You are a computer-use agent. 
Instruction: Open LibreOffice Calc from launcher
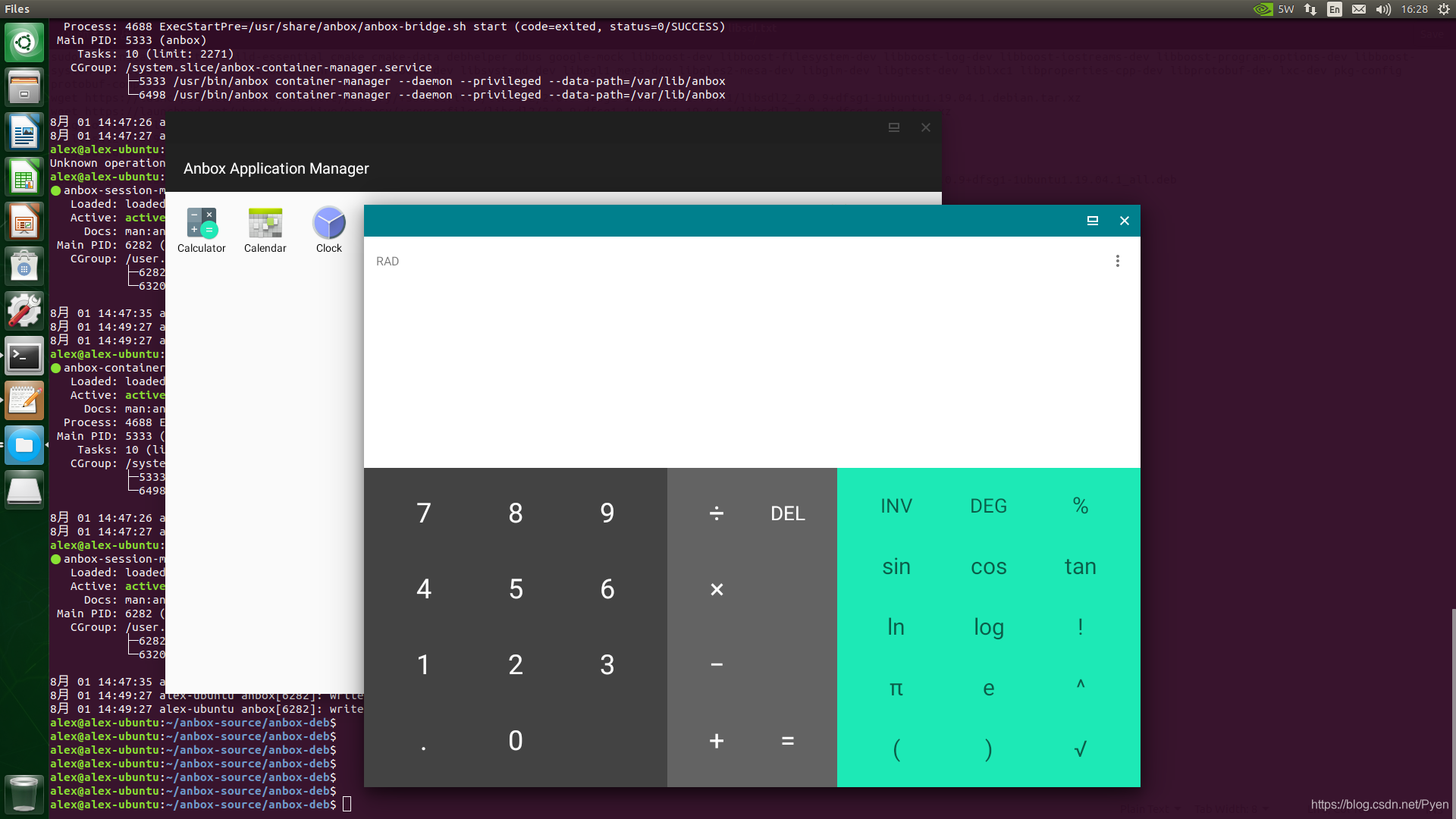24,178
